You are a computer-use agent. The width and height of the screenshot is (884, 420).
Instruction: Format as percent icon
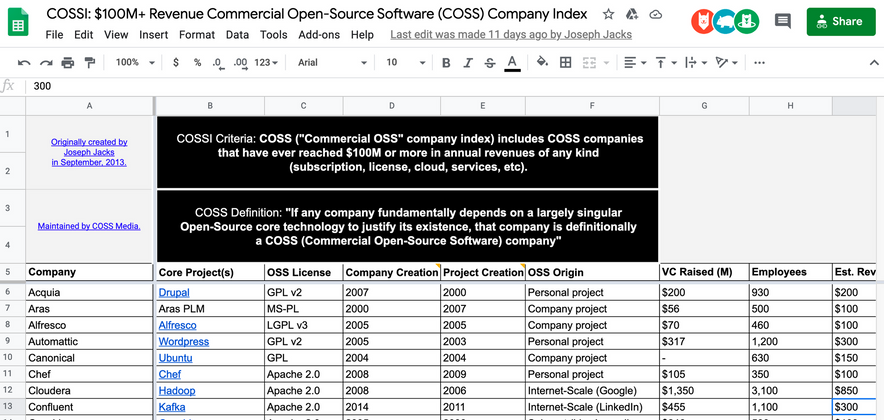pos(197,63)
